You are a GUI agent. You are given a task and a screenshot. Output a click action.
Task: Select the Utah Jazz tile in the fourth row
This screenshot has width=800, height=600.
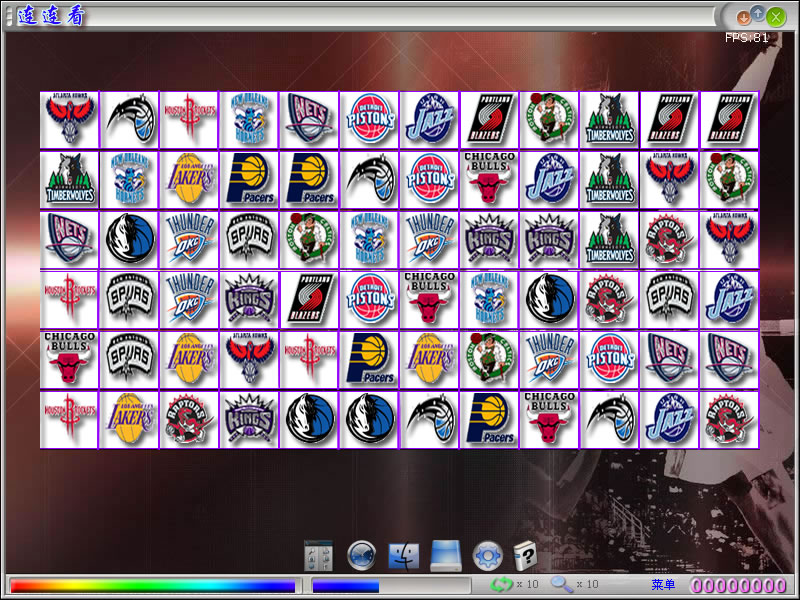tap(730, 299)
